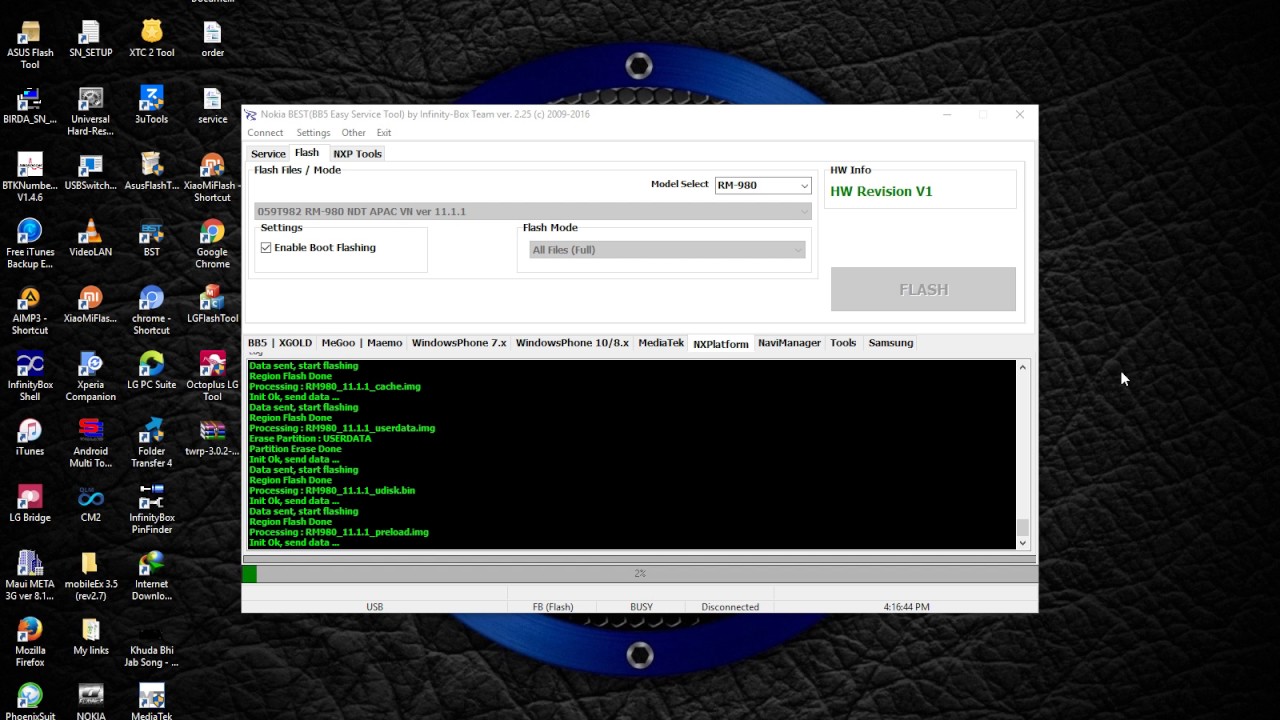The width and height of the screenshot is (1280, 720).
Task: Open CM2 desktop shortcut
Action: click(x=90, y=503)
